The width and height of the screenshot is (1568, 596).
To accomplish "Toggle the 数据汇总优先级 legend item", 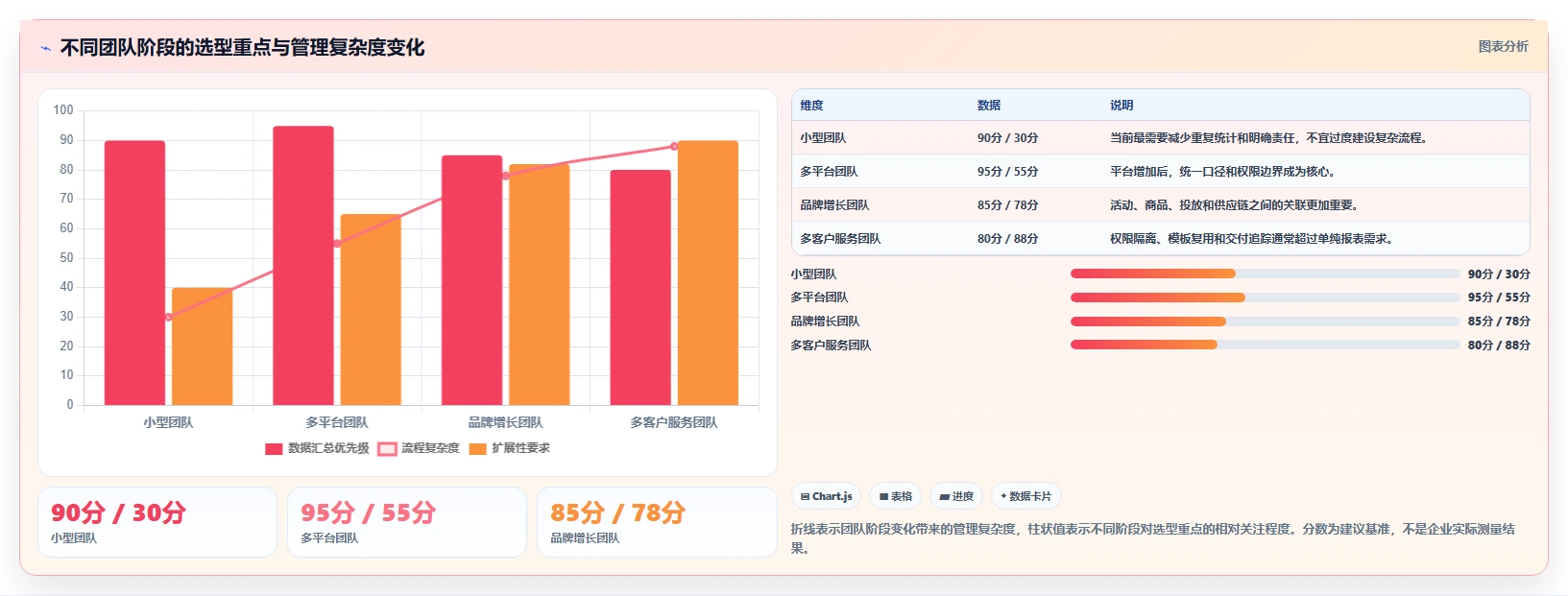I will (317, 448).
